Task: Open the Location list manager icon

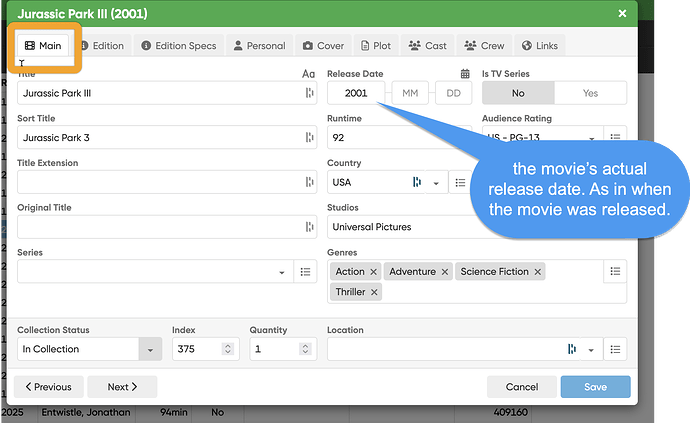Action: [615, 349]
